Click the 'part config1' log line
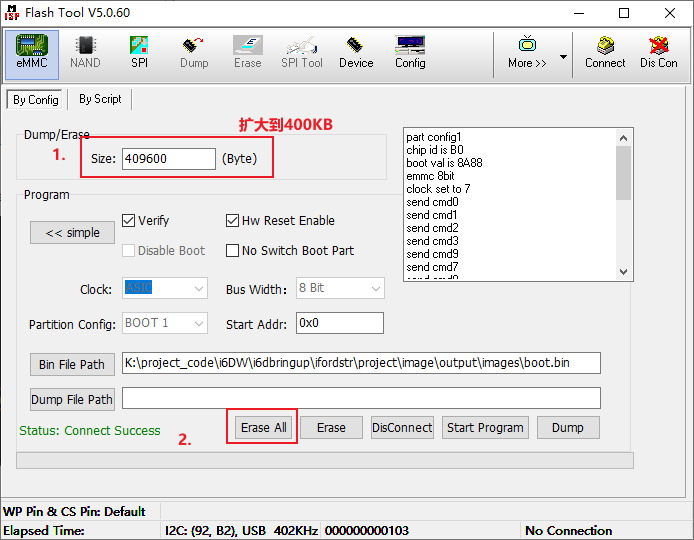 pyautogui.click(x=434, y=137)
